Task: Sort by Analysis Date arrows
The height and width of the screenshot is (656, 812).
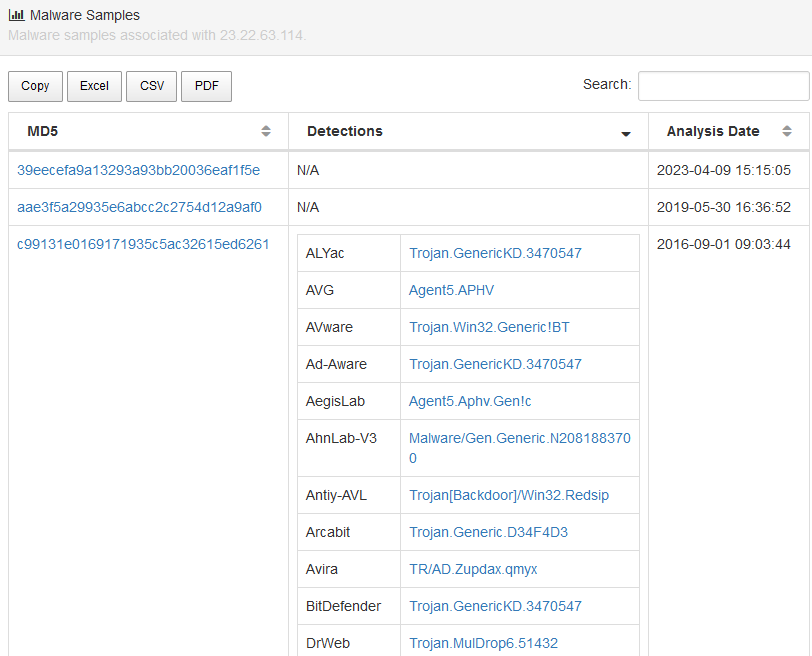Action: 787,131
